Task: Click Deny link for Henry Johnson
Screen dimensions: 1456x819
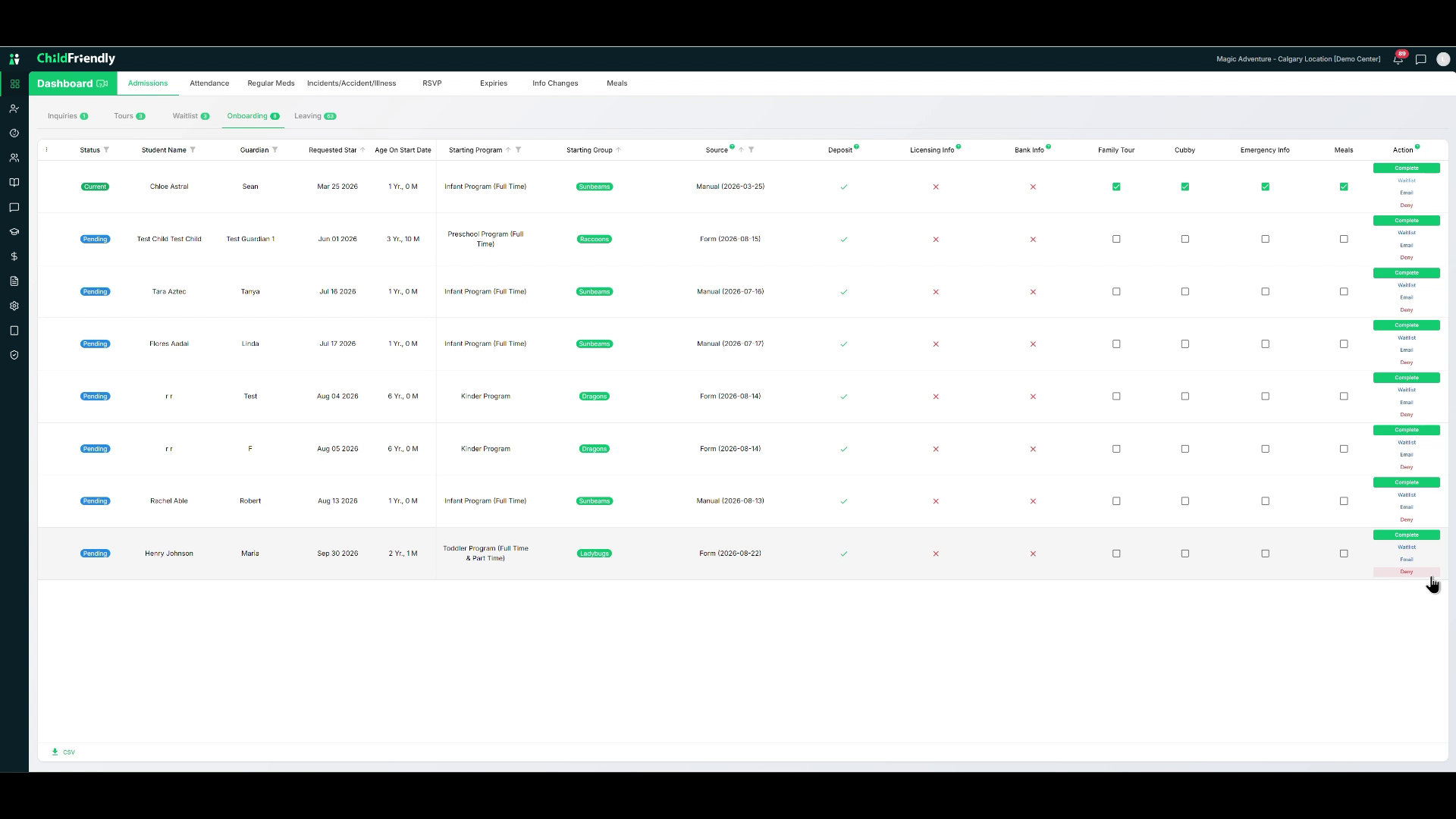Action: tap(1406, 572)
